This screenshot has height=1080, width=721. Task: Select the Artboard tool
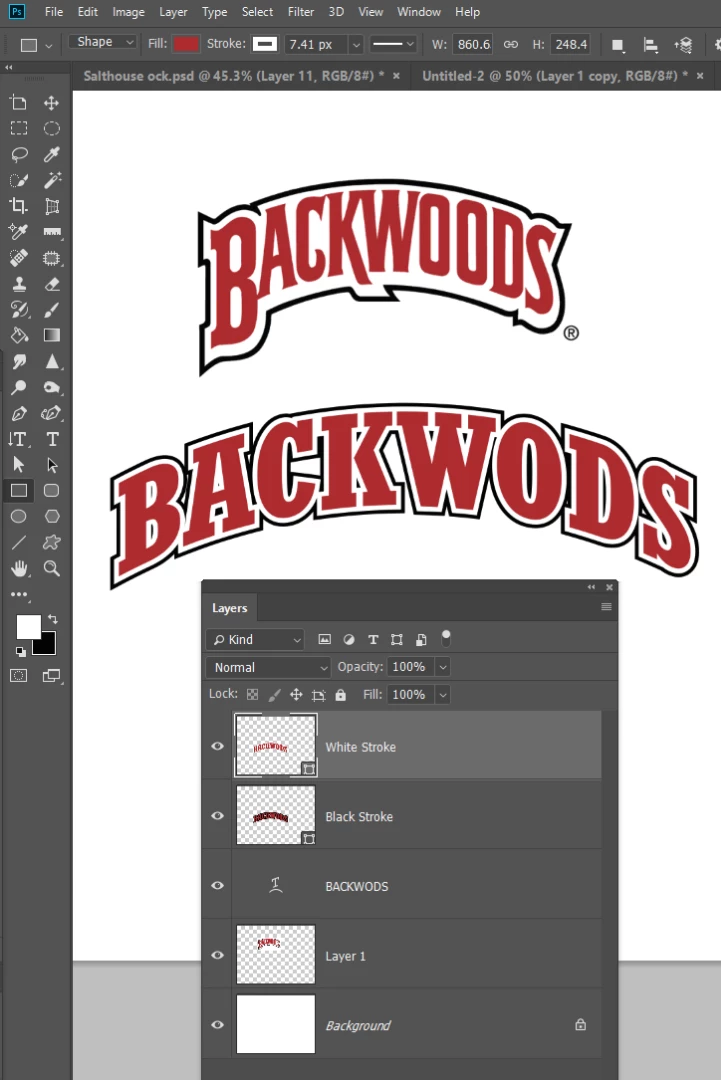19,103
